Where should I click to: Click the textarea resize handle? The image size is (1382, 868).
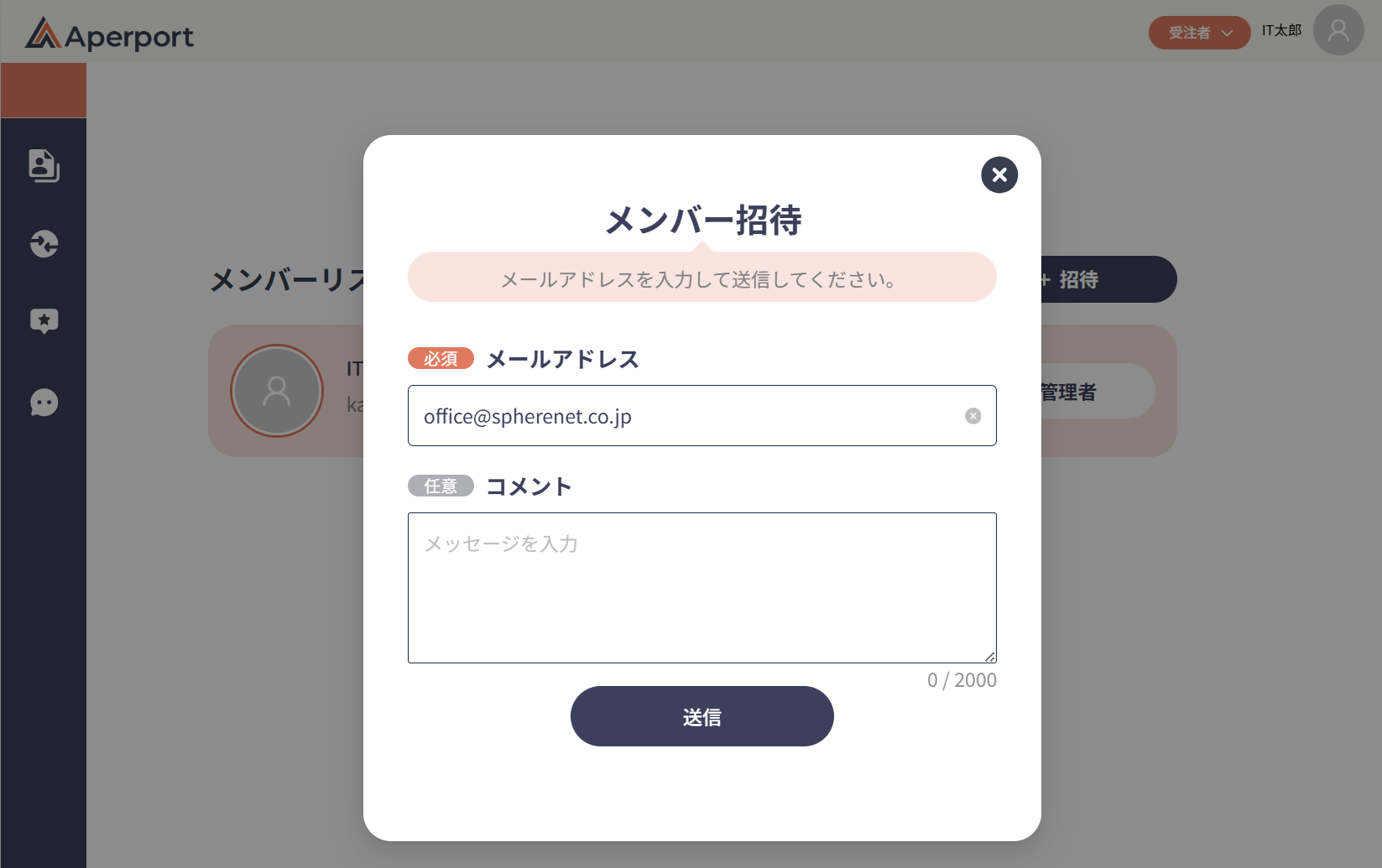[990, 657]
